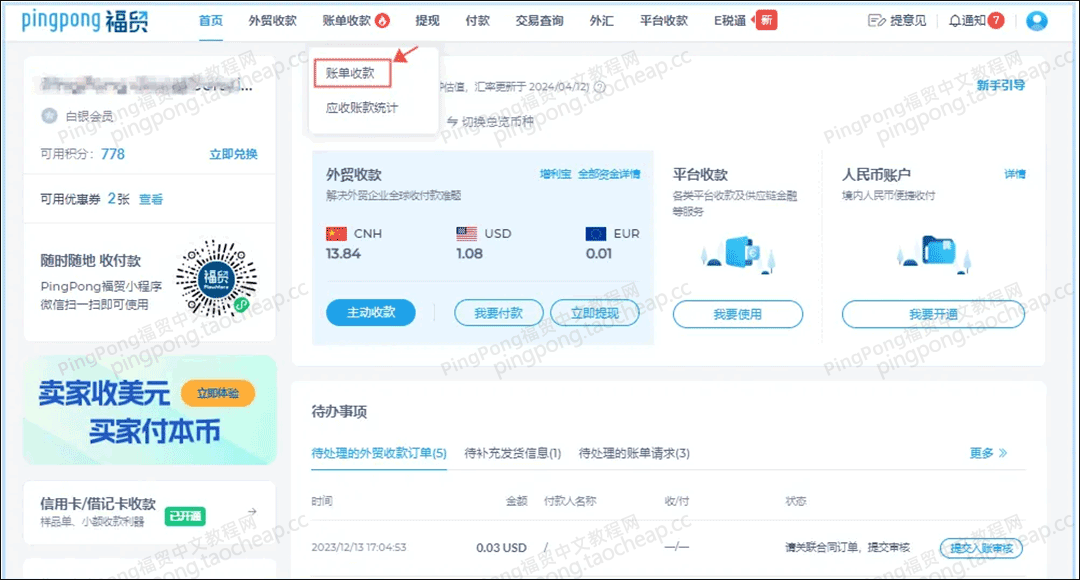
Task: Open the 账单收款 navigation menu
Action: 346,21
